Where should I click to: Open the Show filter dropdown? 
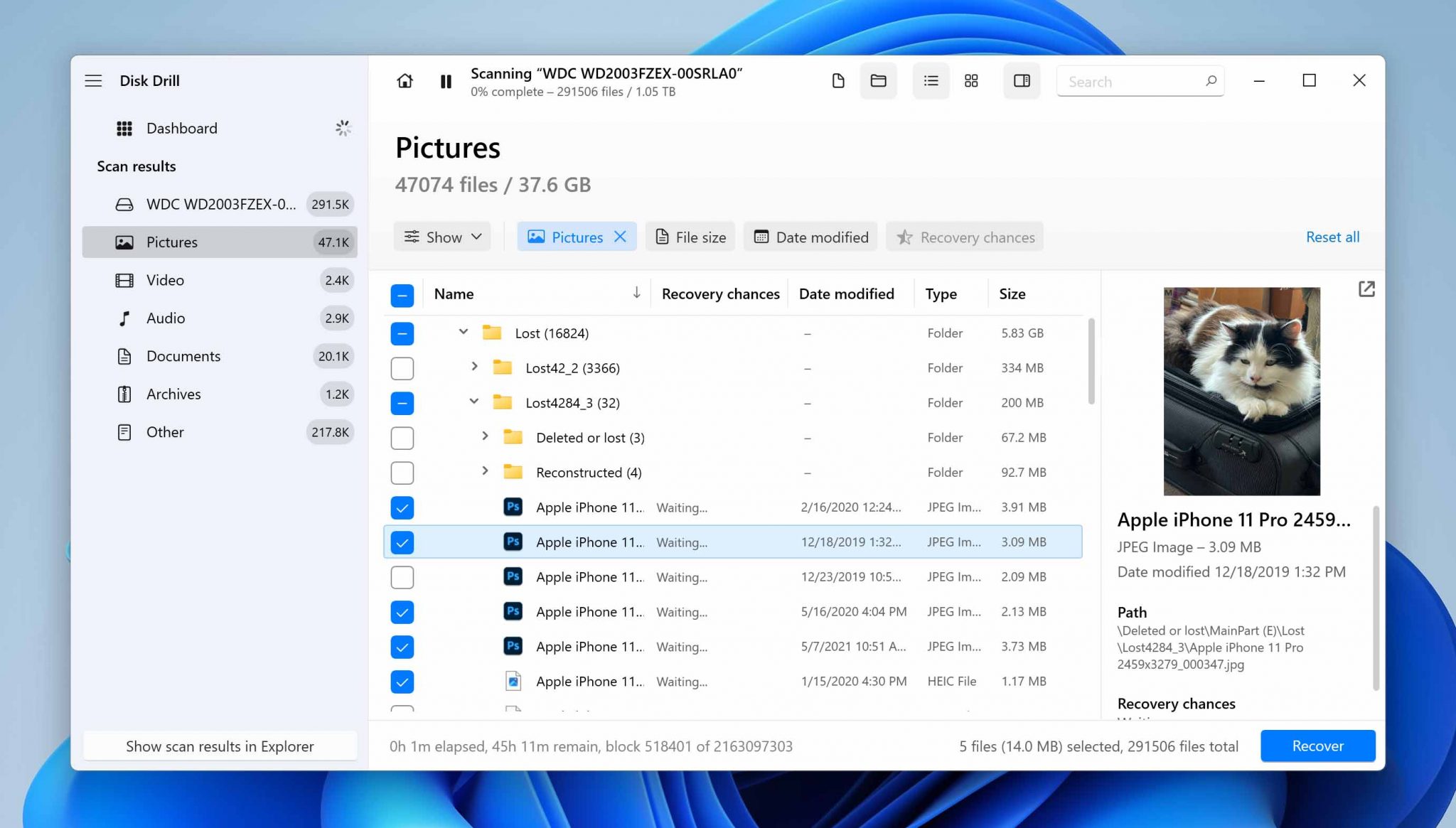441,237
